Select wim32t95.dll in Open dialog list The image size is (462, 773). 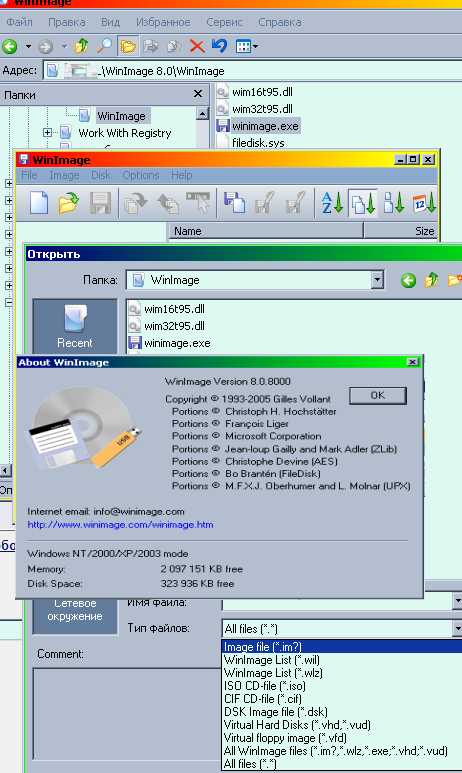click(167, 326)
